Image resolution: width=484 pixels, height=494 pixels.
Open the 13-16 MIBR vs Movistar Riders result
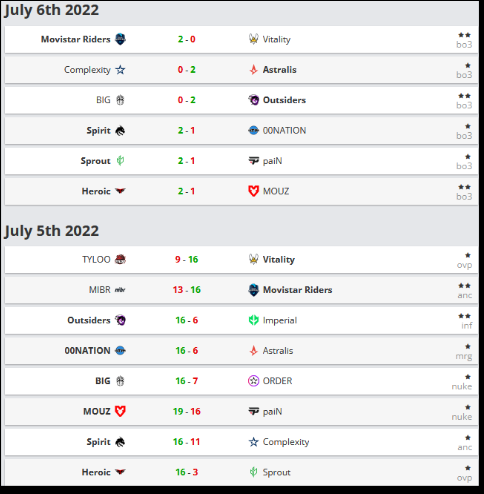tap(187, 290)
